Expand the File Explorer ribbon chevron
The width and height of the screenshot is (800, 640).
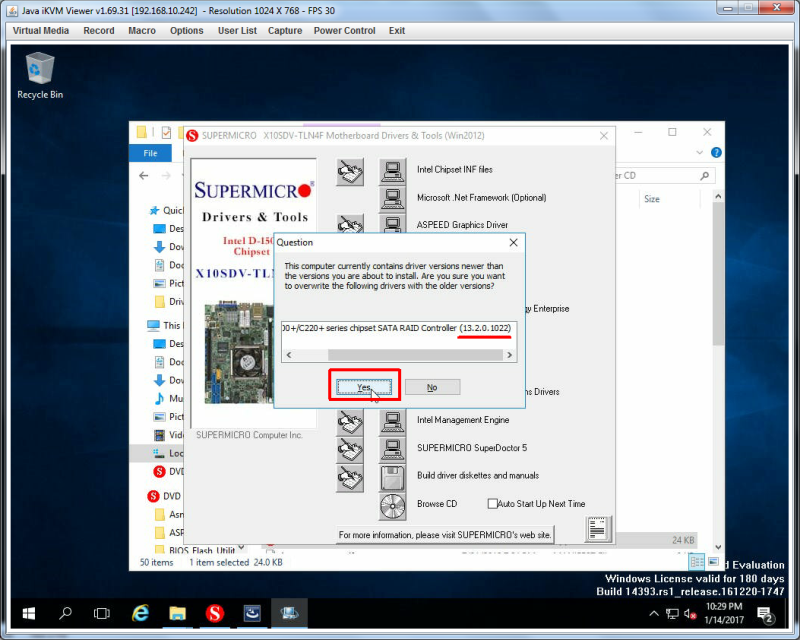[x=699, y=153]
